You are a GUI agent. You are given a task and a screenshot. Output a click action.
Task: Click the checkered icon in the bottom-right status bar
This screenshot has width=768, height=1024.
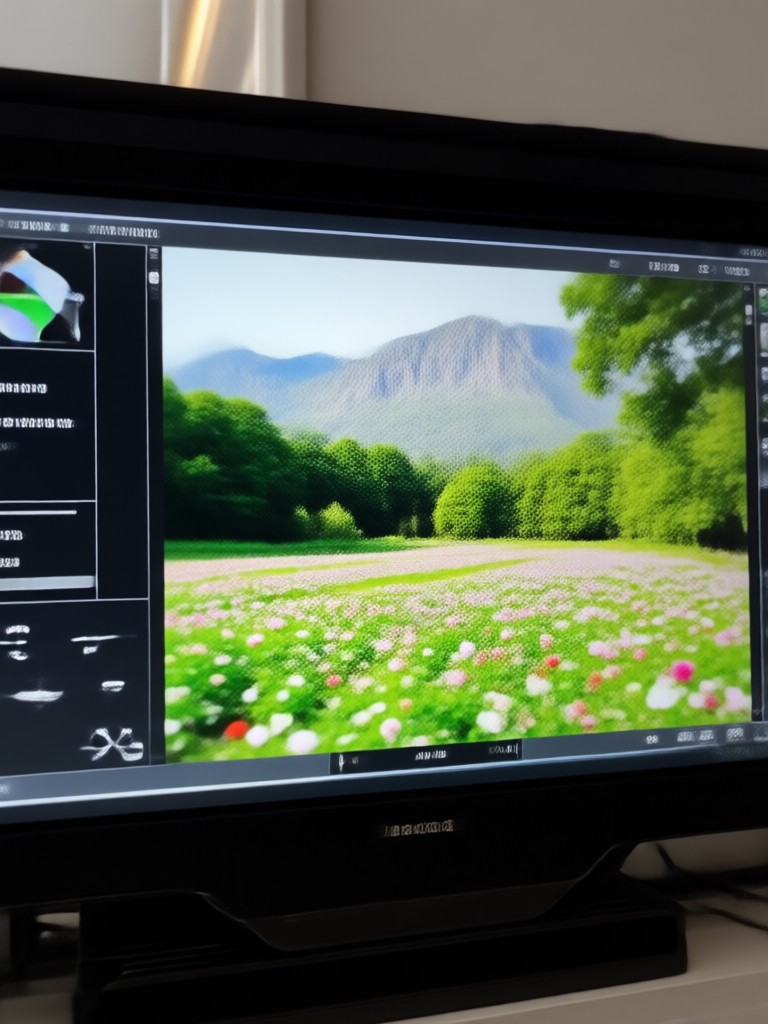click(x=735, y=733)
